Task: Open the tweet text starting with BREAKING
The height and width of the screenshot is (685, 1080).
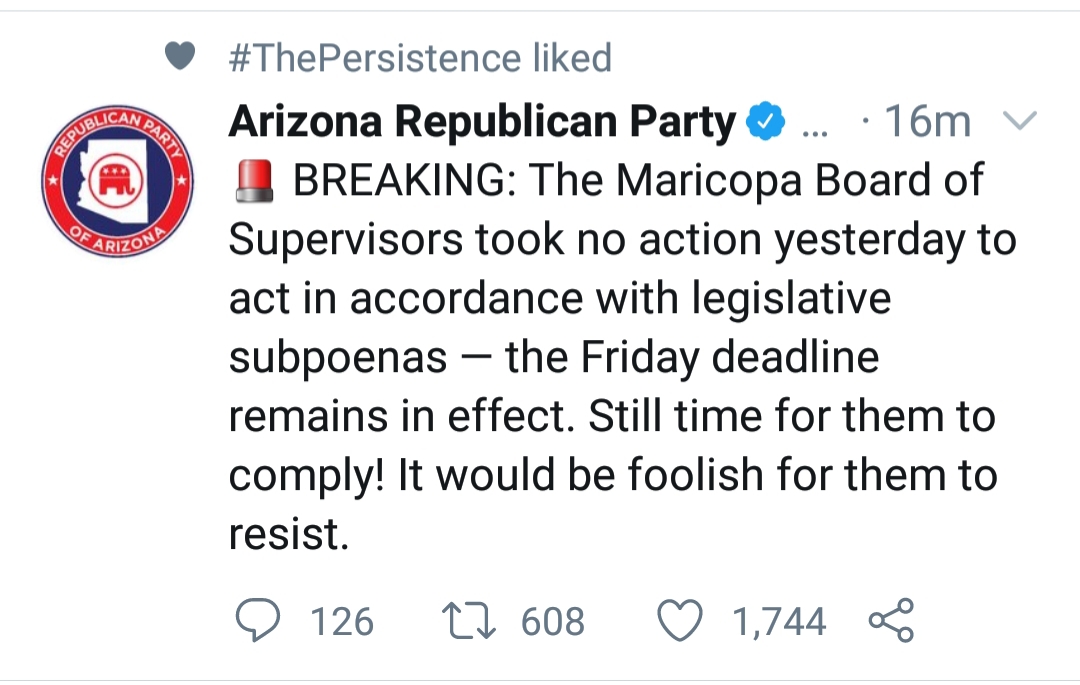Action: click(622, 357)
